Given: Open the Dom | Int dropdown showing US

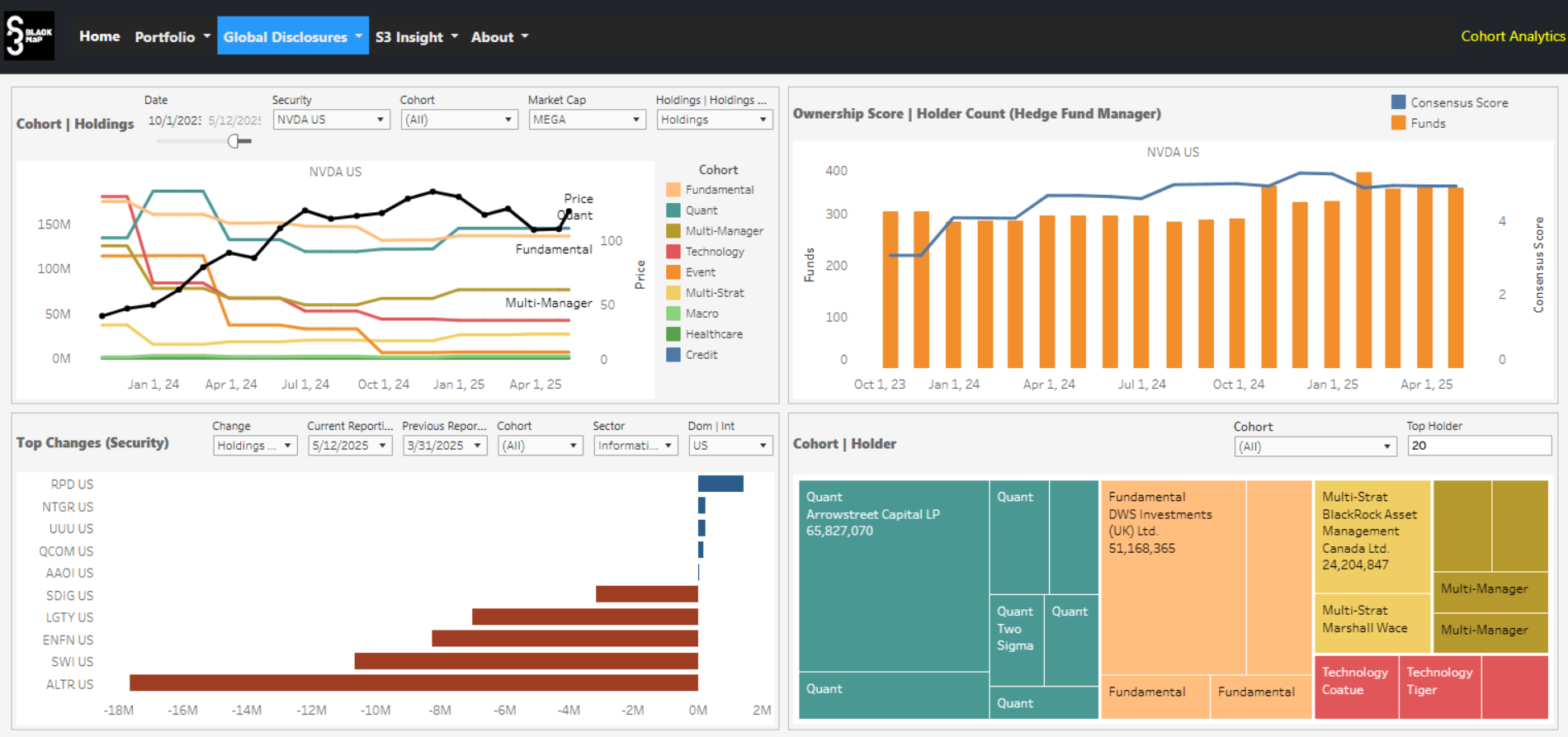Looking at the screenshot, I should point(730,446).
